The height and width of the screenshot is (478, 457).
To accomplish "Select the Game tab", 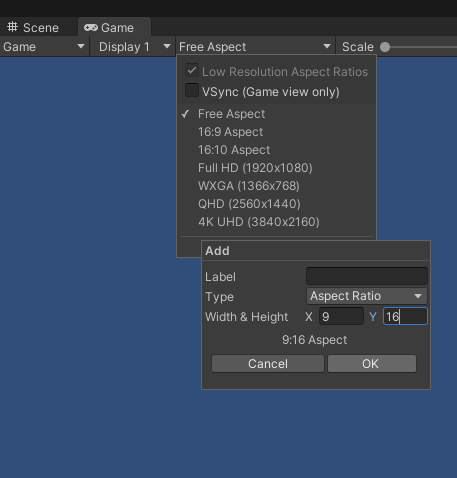I will (x=114, y=27).
